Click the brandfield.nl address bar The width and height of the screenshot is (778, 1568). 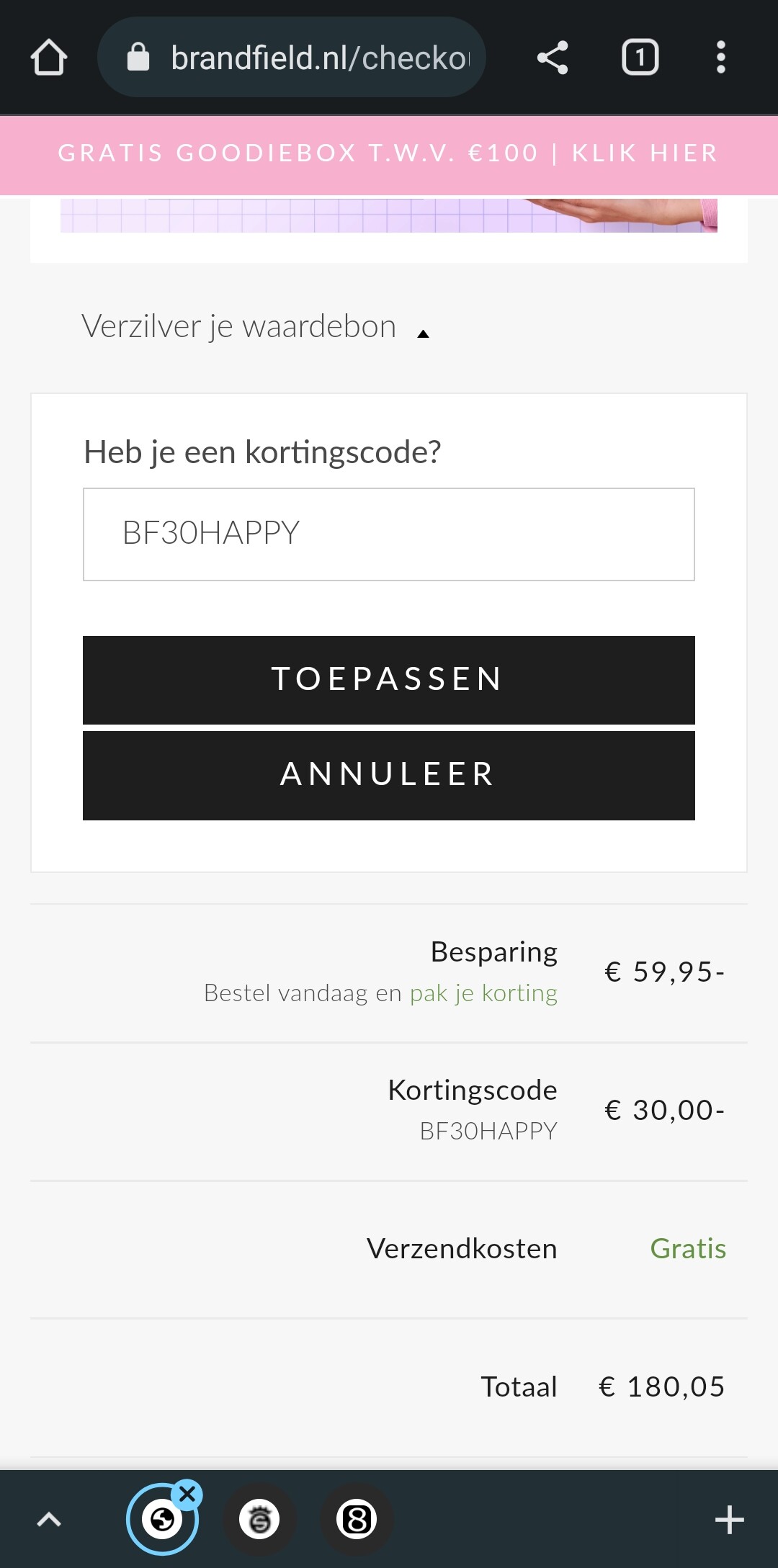pos(320,58)
